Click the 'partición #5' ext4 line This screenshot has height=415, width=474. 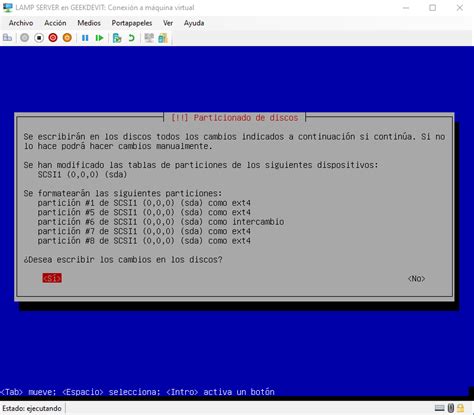pos(144,212)
